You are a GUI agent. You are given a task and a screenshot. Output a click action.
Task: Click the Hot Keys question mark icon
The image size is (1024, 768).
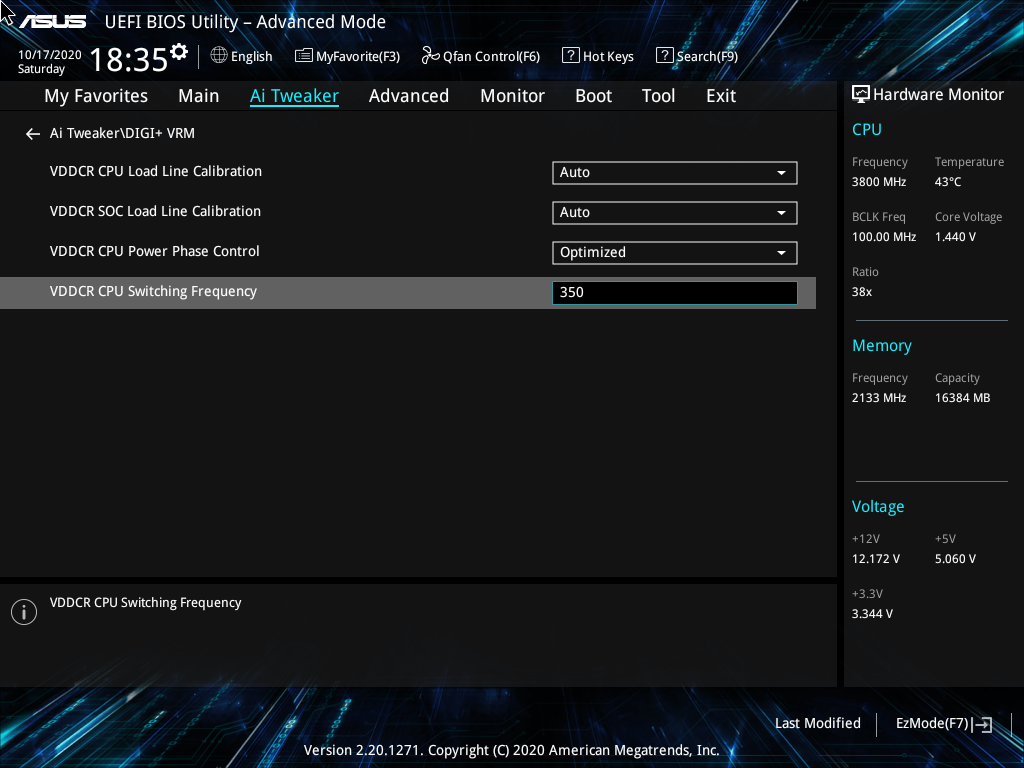pos(571,56)
